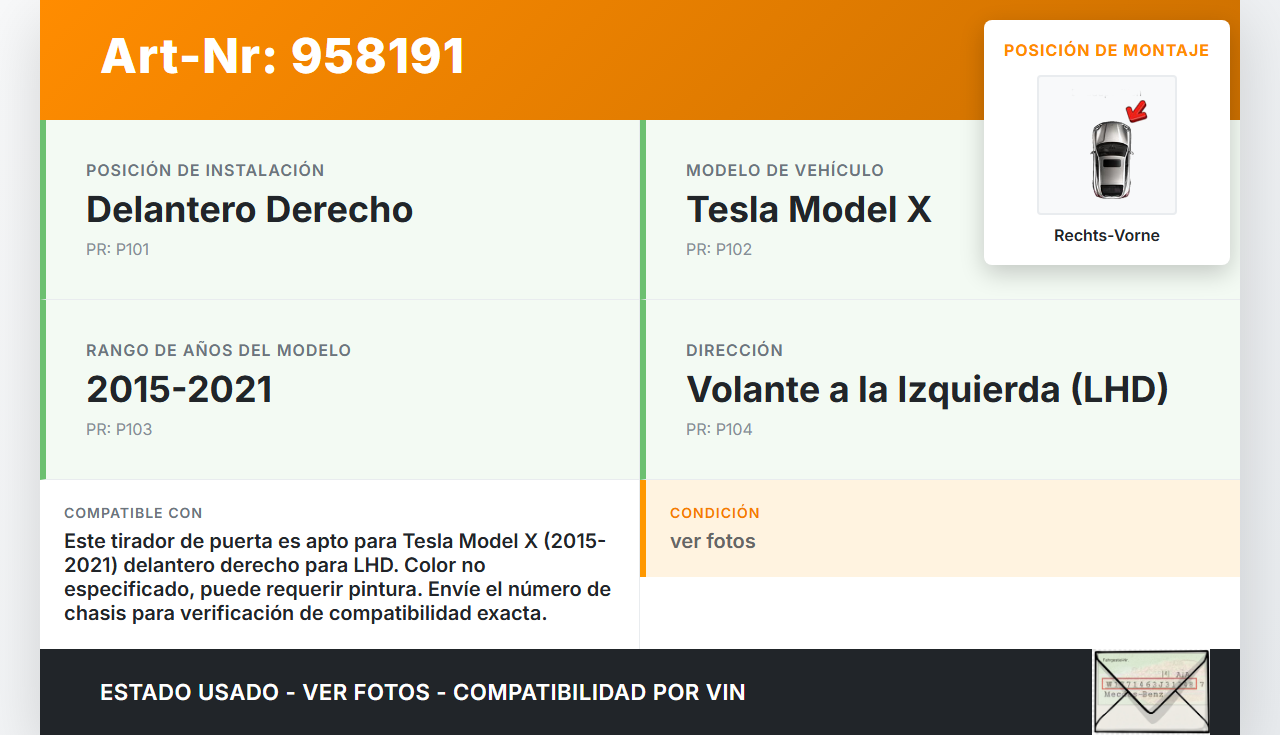
Task: Select the 'Delantero Derecho' value
Action: click(250, 210)
